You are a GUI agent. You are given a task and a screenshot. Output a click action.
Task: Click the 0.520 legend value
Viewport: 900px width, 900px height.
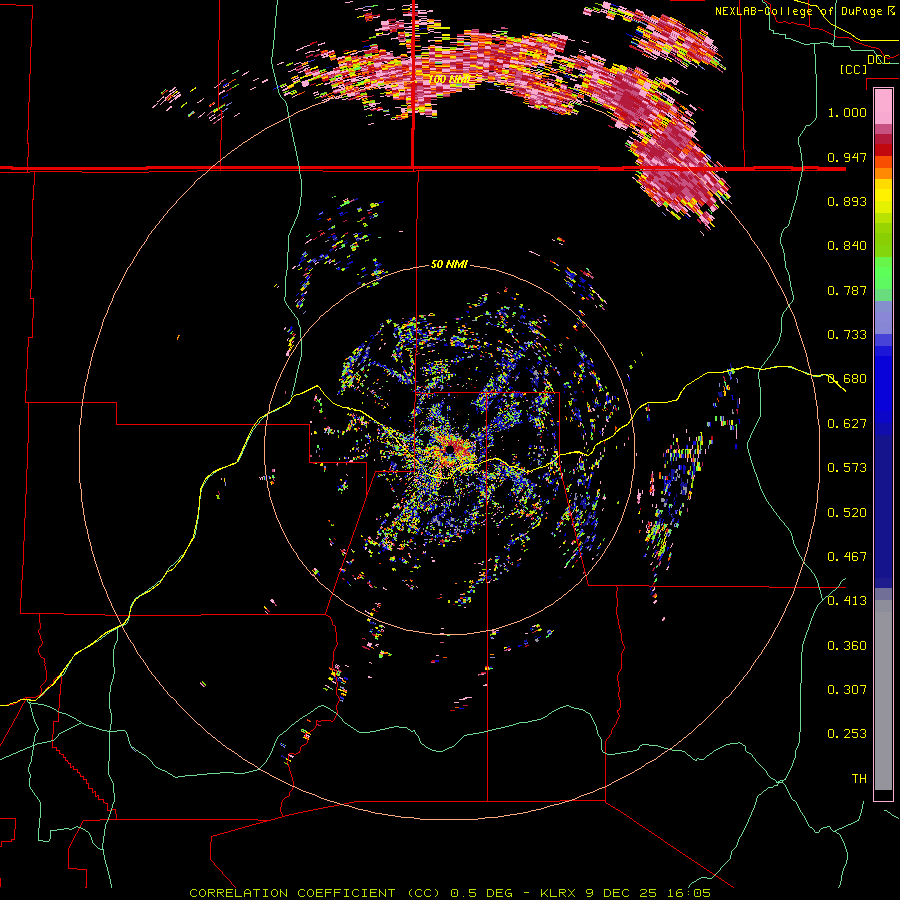click(x=847, y=513)
